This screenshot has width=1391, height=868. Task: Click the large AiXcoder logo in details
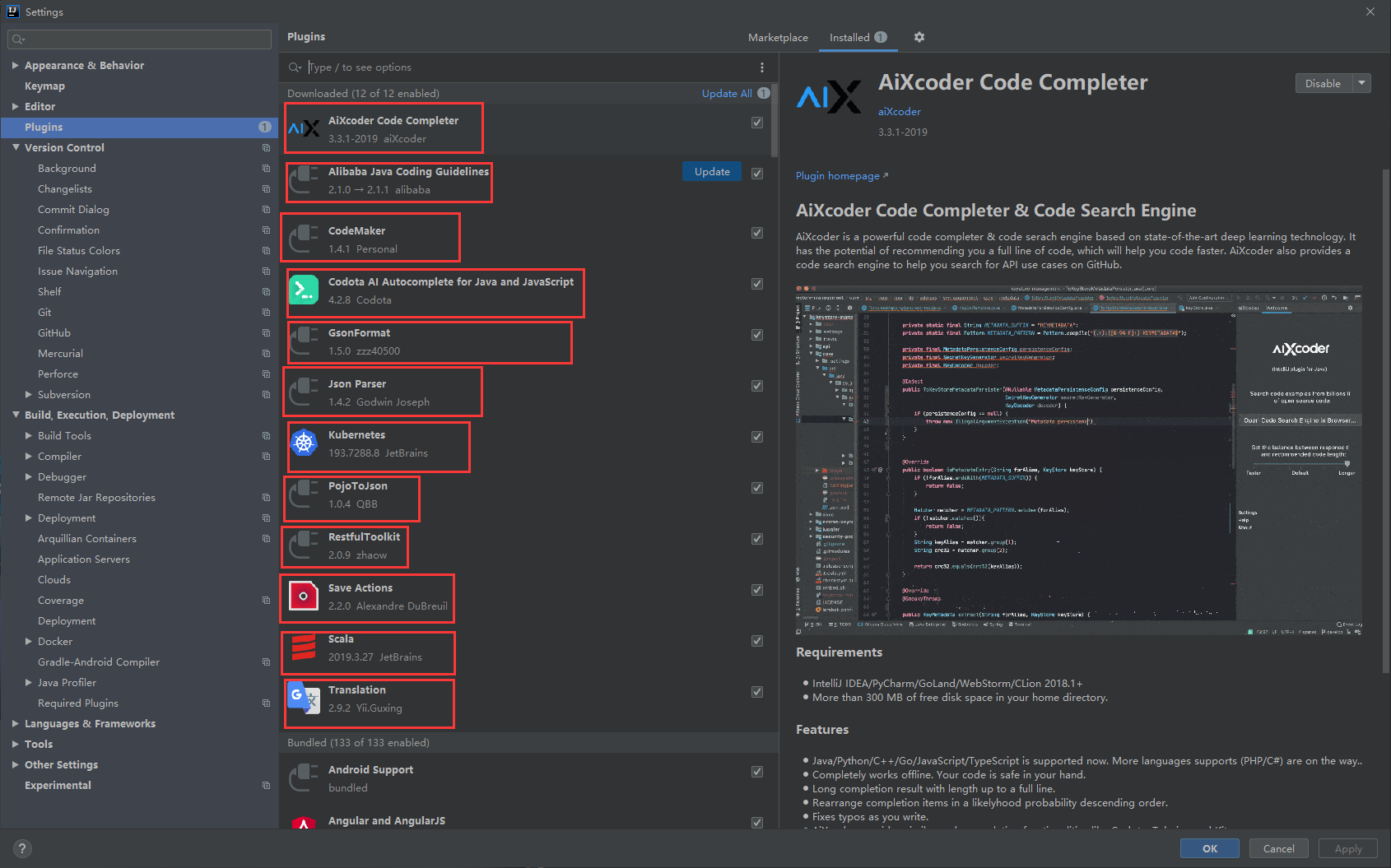(x=829, y=97)
